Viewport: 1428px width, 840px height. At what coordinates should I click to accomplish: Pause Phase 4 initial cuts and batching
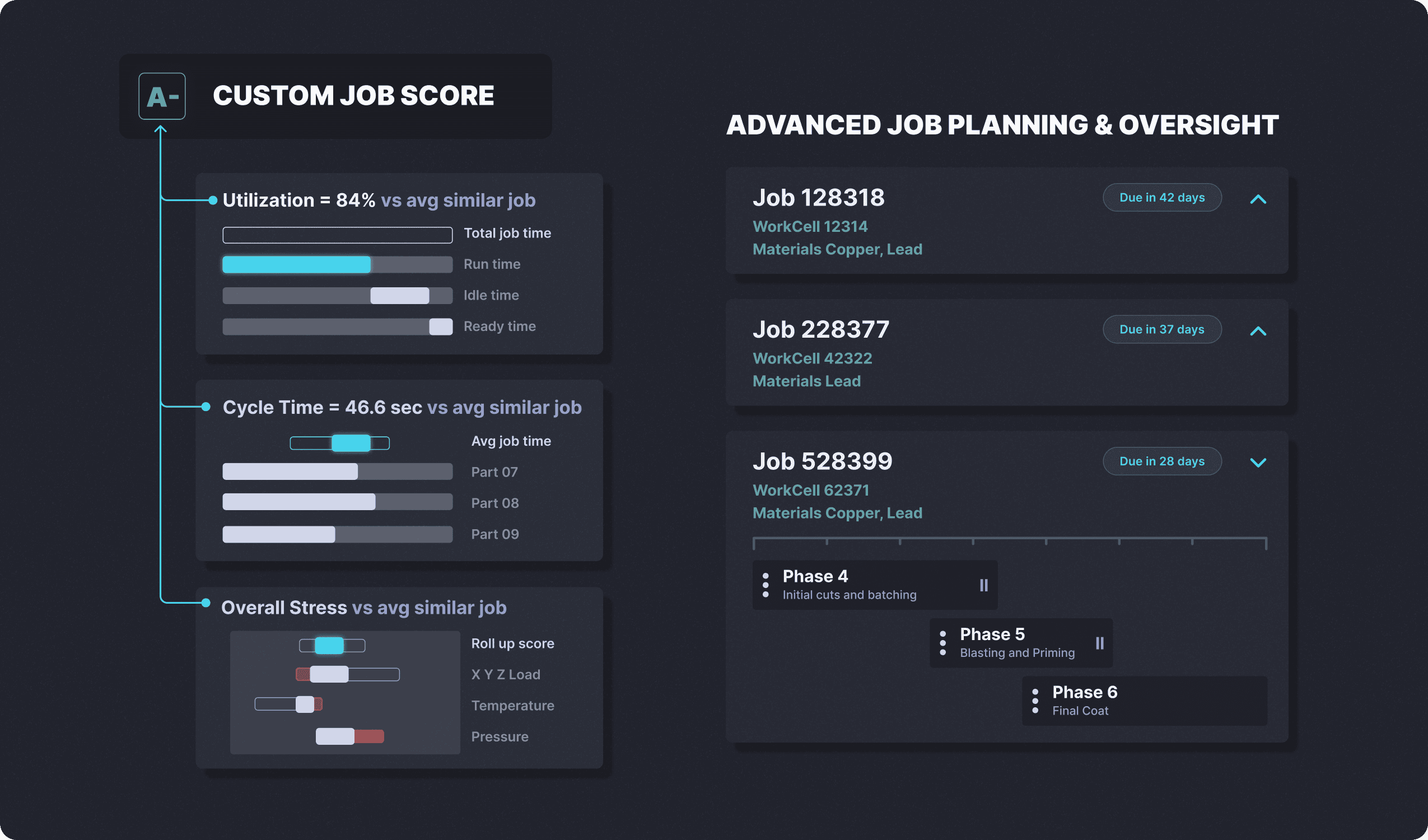point(984,585)
